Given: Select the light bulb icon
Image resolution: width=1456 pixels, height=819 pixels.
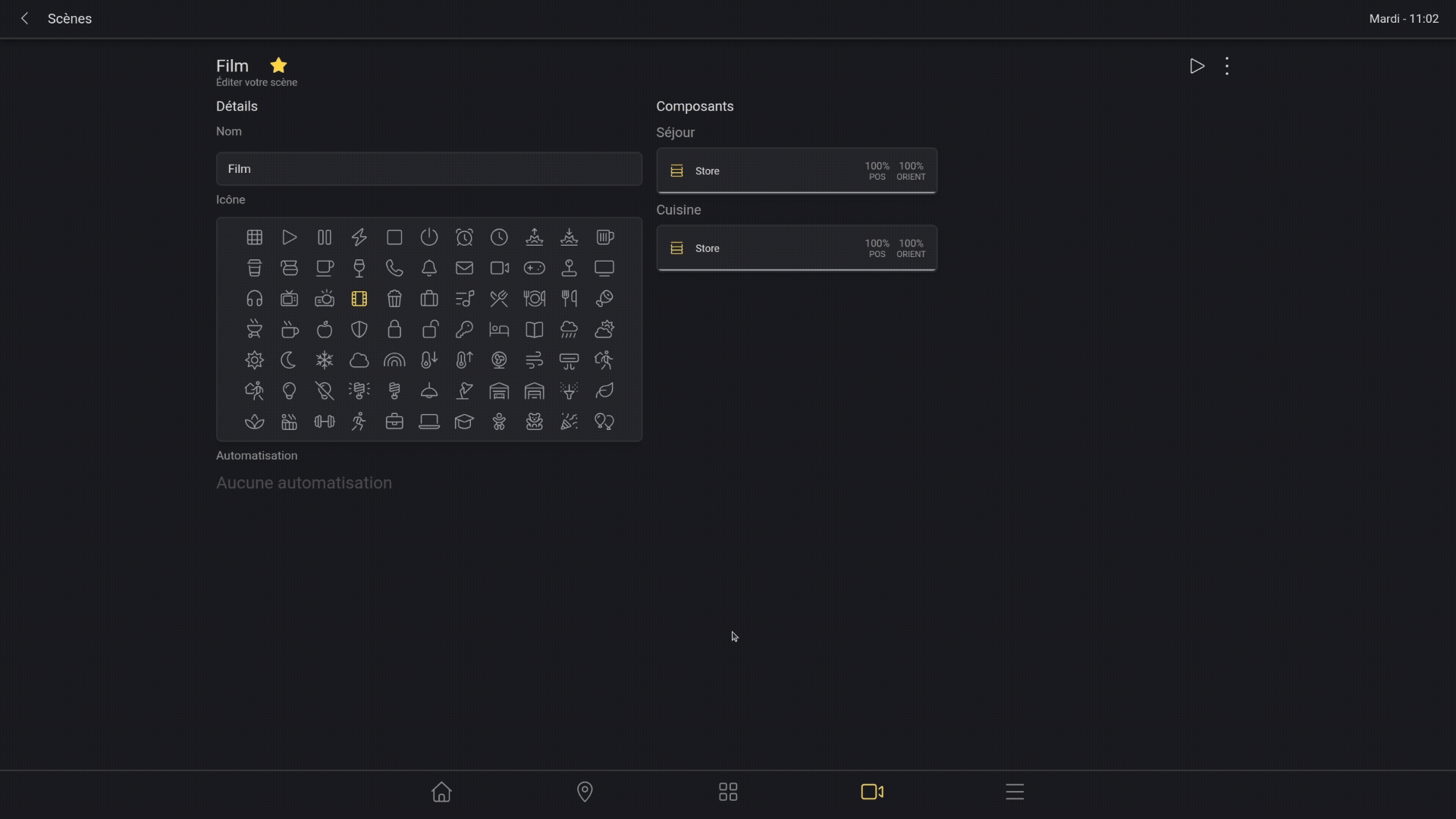Looking at the screenshot, I should point(290,391).
